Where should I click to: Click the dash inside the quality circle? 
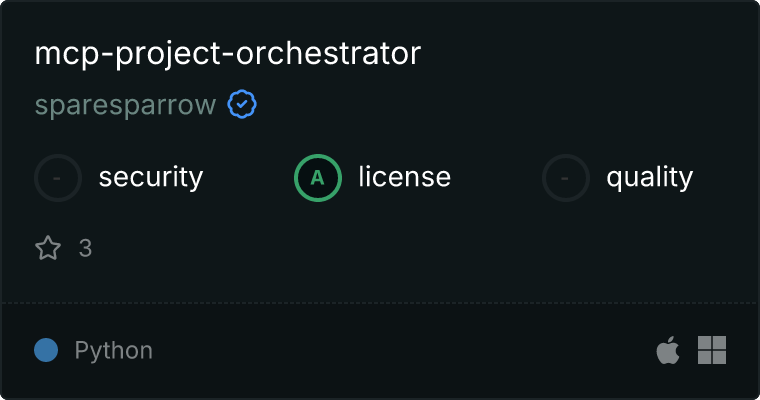pyautogui.click(x=564, y=178)
